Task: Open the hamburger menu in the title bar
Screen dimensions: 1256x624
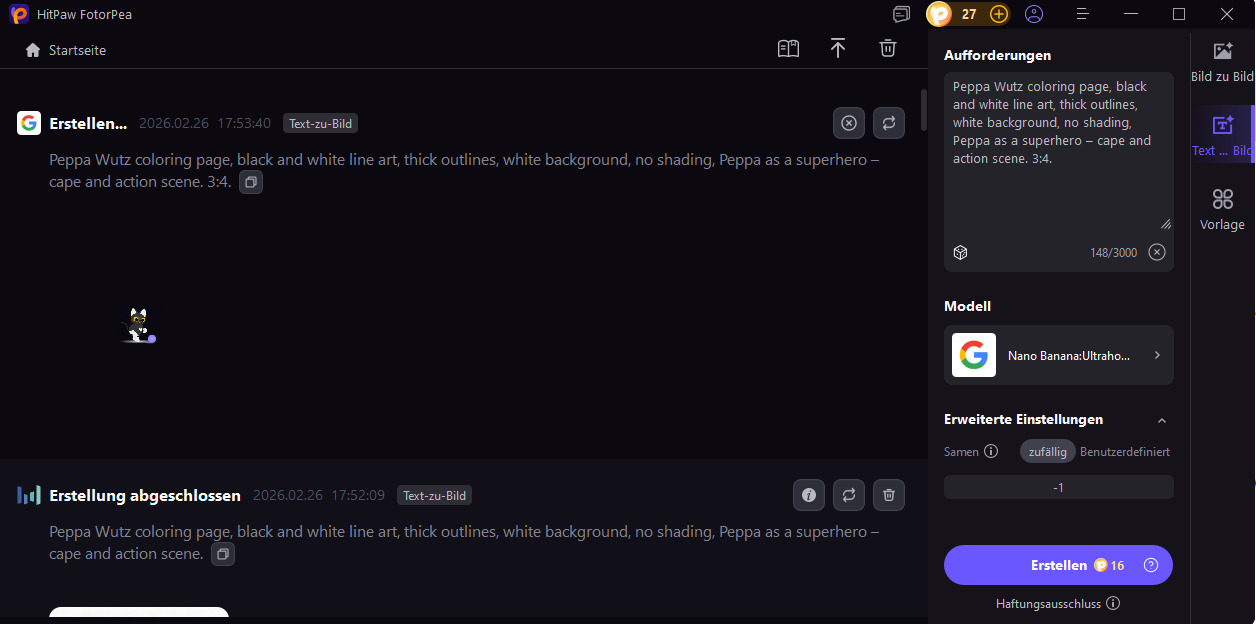Action: [1083, 14]
